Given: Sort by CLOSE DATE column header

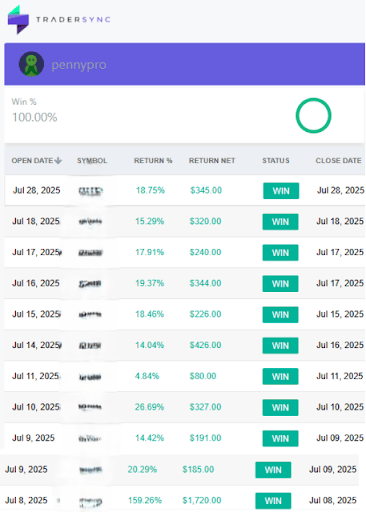Looking at the screenshot, I should point(338,161).
